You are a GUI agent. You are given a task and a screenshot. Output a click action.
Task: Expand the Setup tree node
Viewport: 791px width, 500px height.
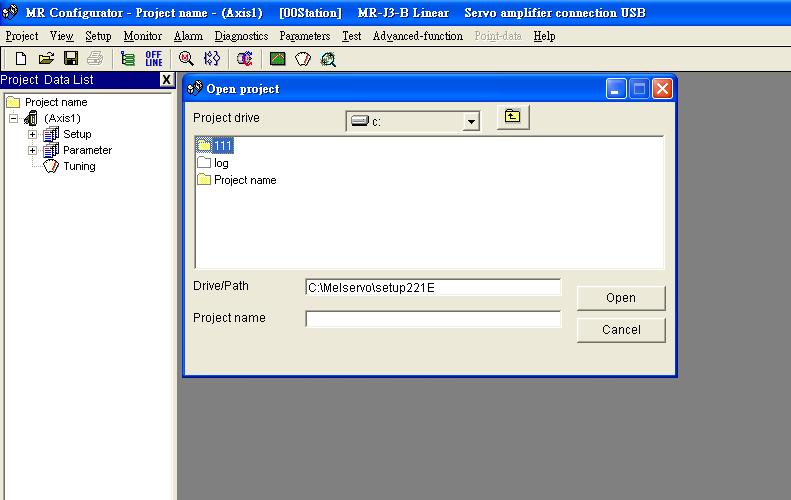33,134
